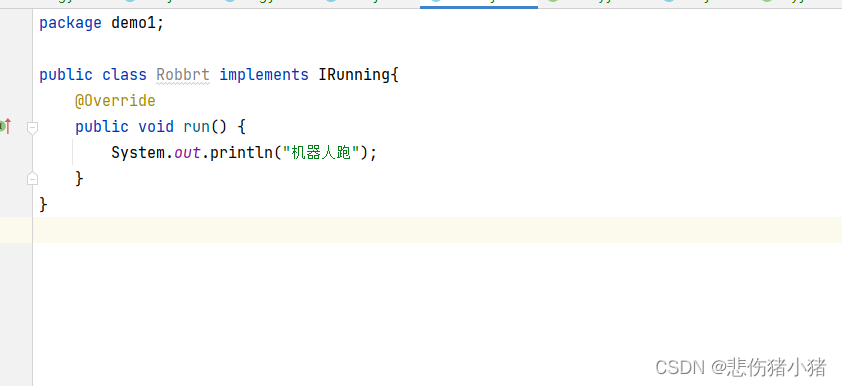Click the package demo1 declaration

(101, 23)
